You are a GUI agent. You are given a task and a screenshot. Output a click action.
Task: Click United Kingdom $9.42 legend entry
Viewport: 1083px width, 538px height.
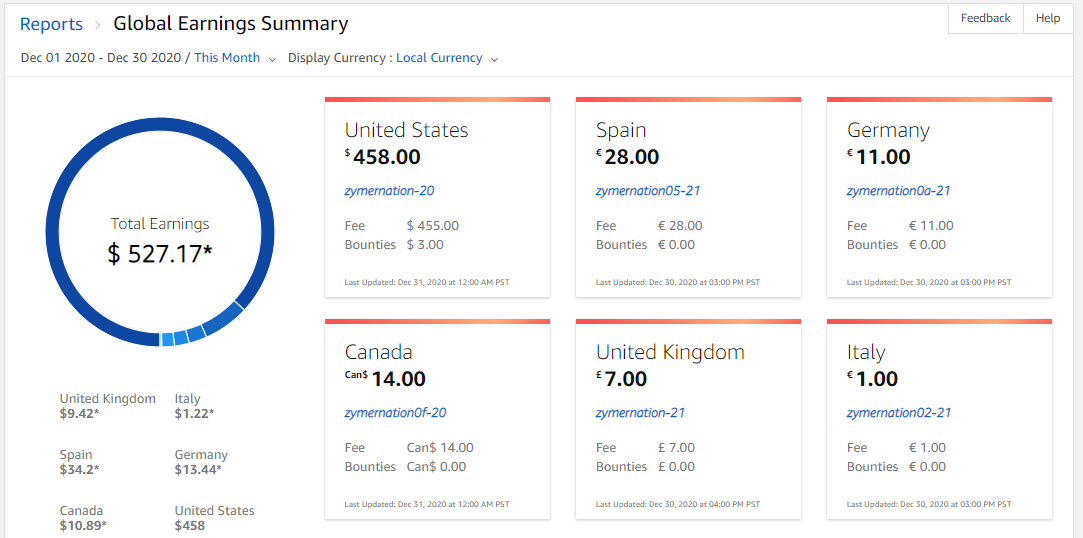[107, 405]
